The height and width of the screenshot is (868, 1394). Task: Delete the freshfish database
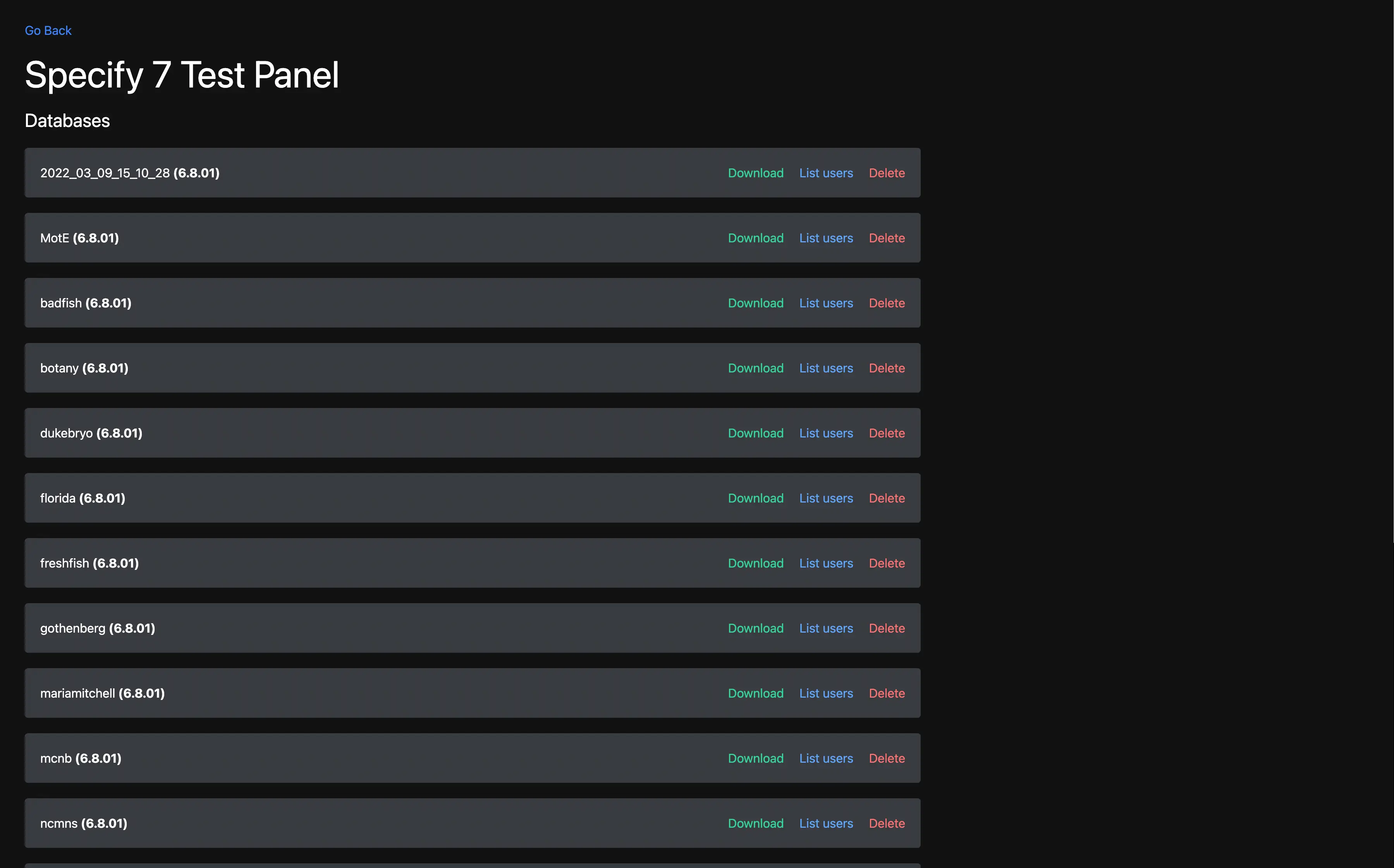(x=886, y=563)
